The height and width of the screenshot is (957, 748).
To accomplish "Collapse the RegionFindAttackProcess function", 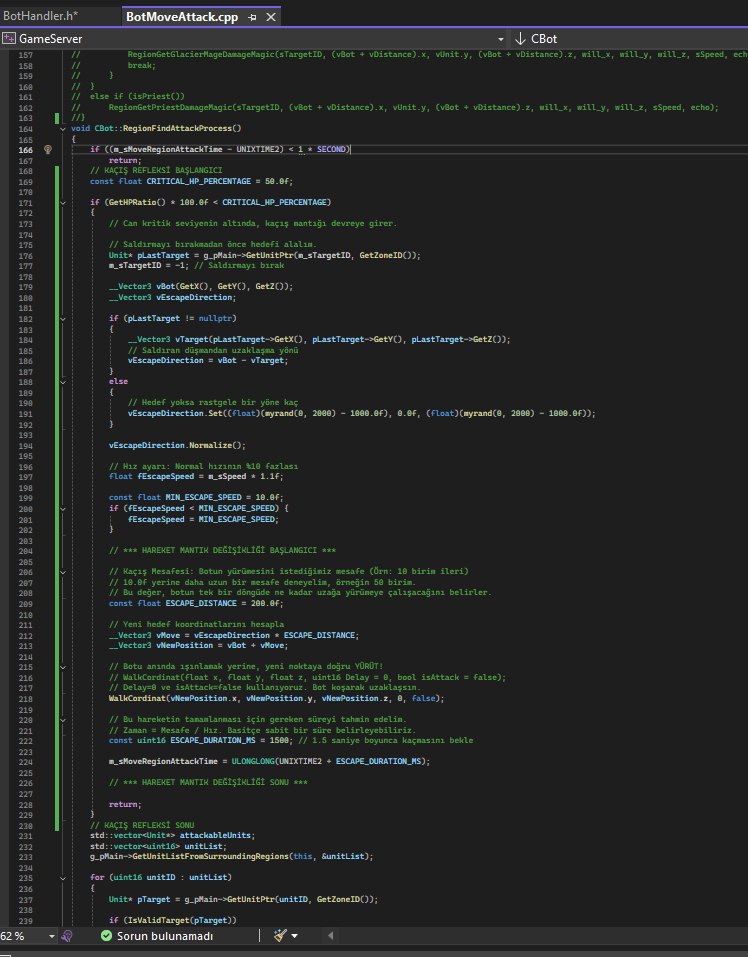I will pyautogui.click(x=63, y=129).
